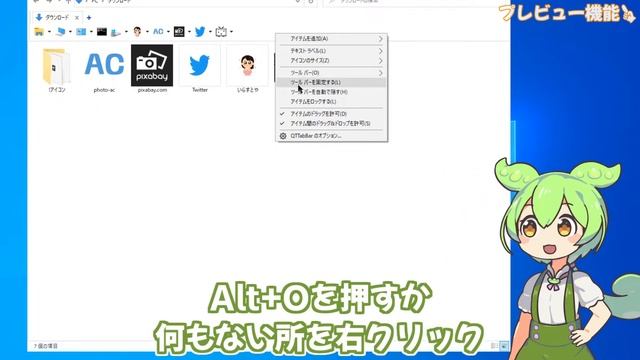This screenshot has height=360, width=640.
Task: Open the アイコンのサイズ submenu
Action: [x=331, y=61]
